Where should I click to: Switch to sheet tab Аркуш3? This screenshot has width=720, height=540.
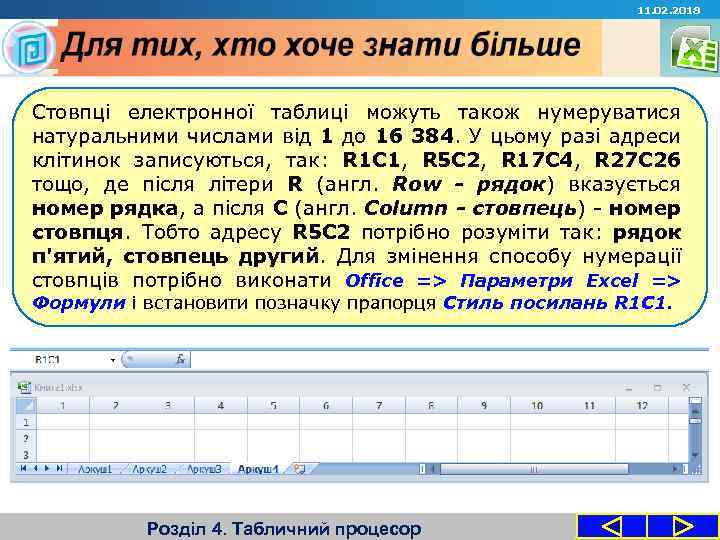pyautogui.click(x=204, y=469)
